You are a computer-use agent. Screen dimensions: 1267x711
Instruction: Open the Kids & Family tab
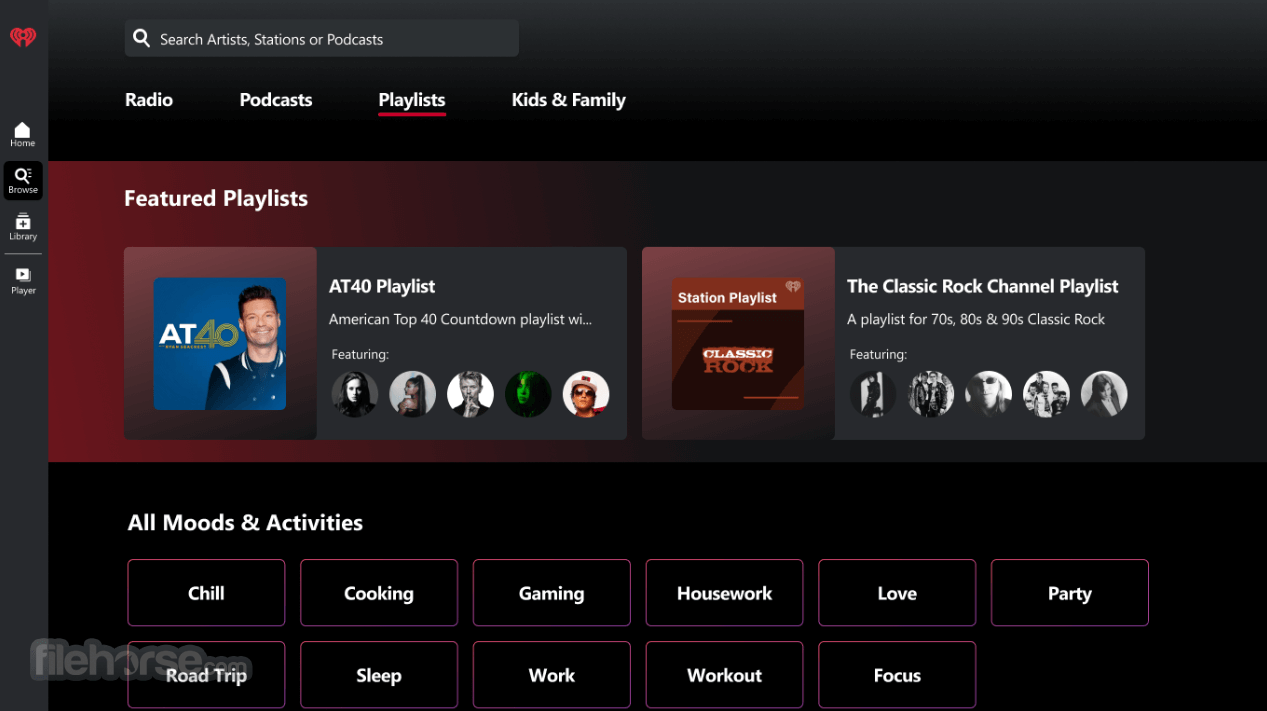569,100
